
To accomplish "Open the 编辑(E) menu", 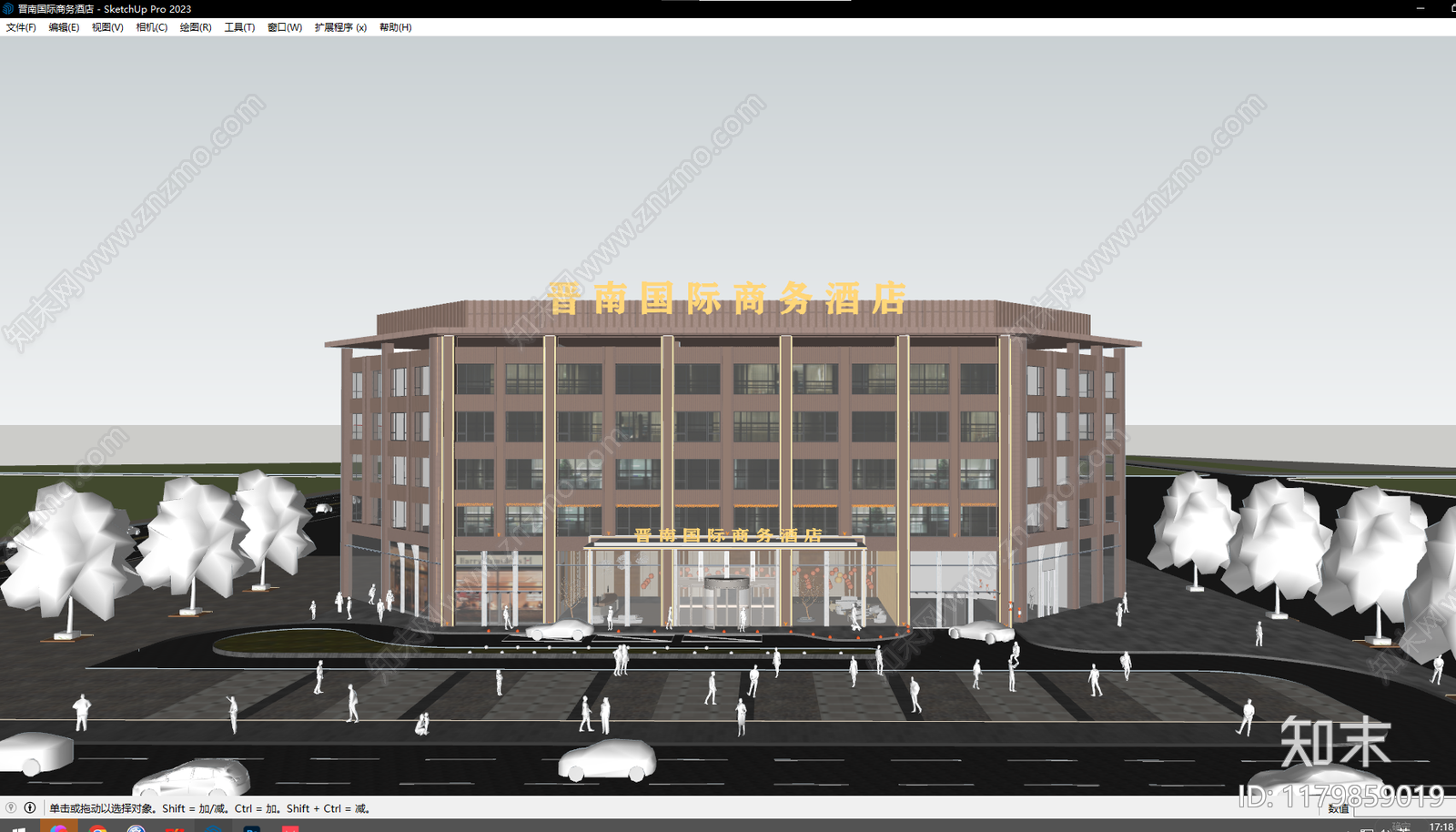I will click(x=64, y=27).
